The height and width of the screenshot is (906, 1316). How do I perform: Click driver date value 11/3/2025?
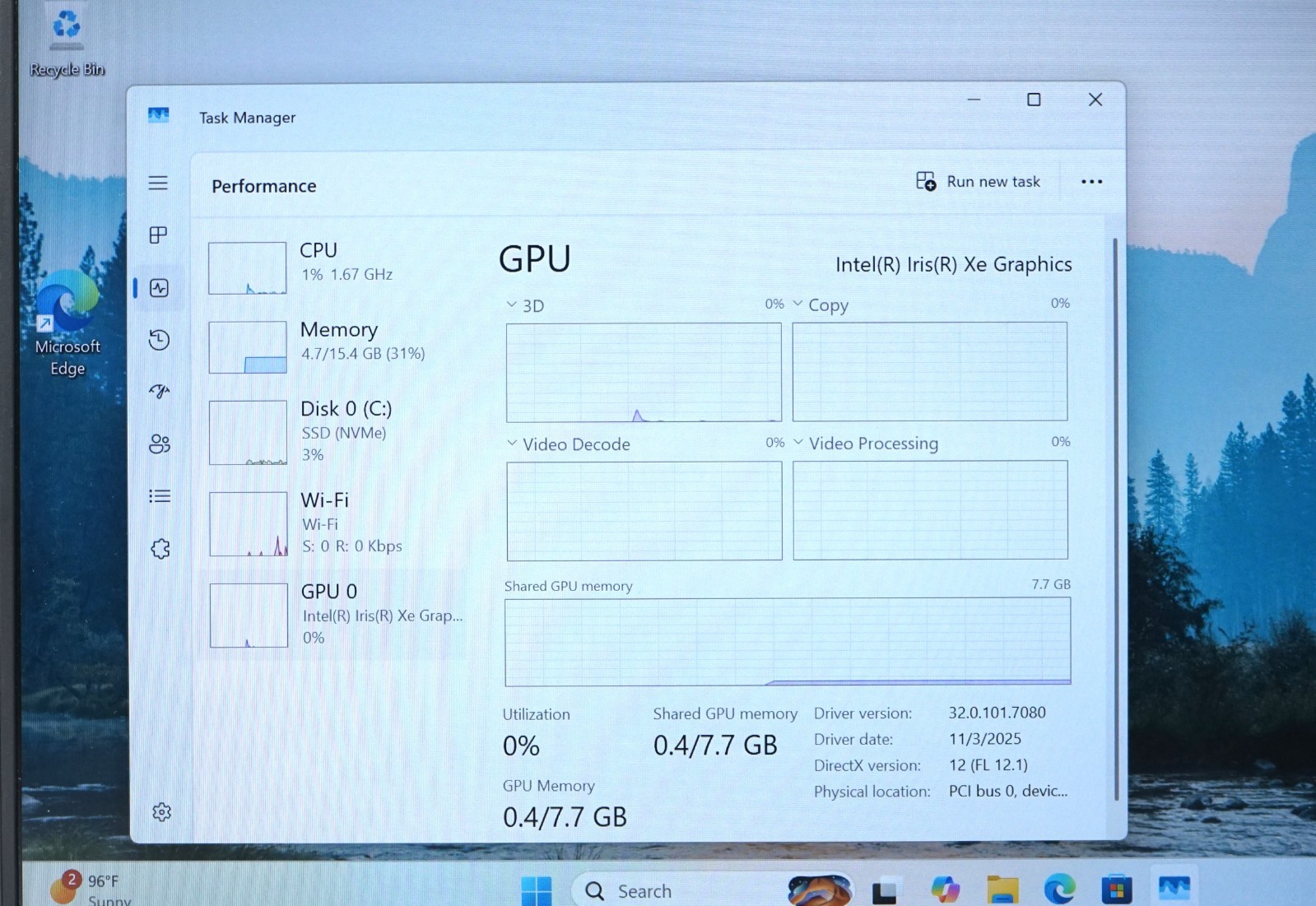pyautogui.click(x=985, y=739)
